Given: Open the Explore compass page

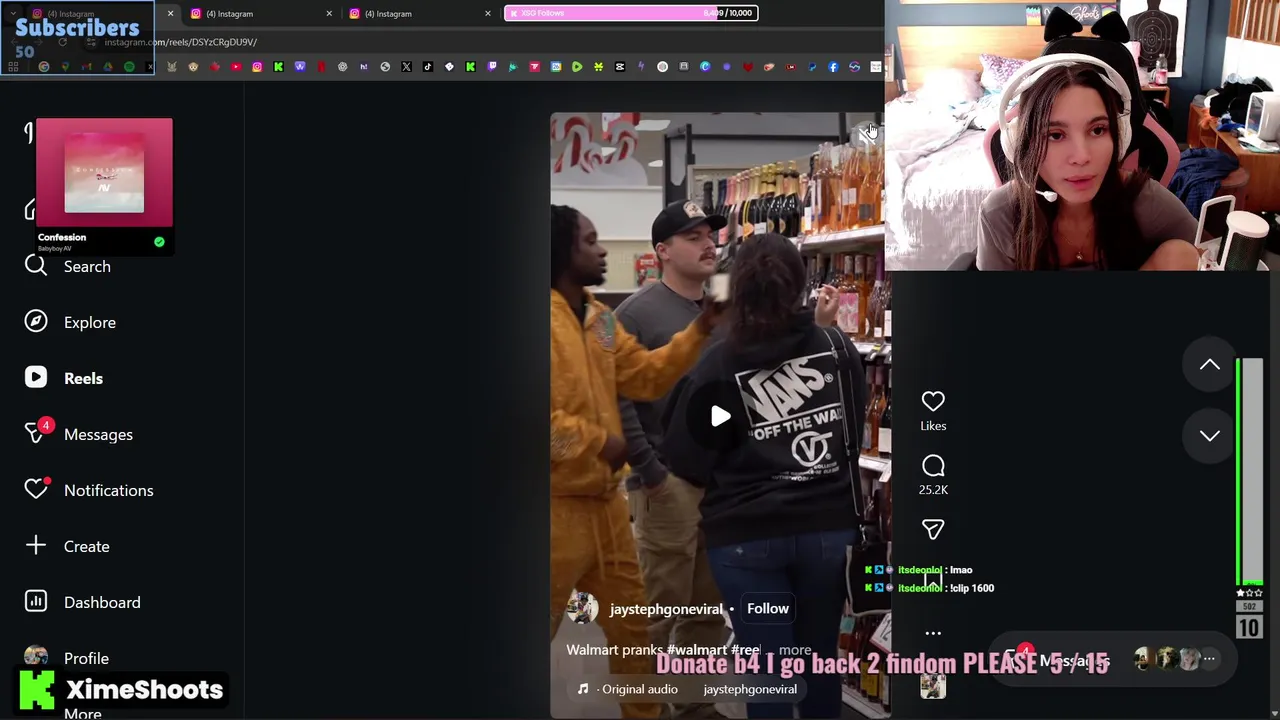Looking at the screenshot, I should tap(70, 322).
